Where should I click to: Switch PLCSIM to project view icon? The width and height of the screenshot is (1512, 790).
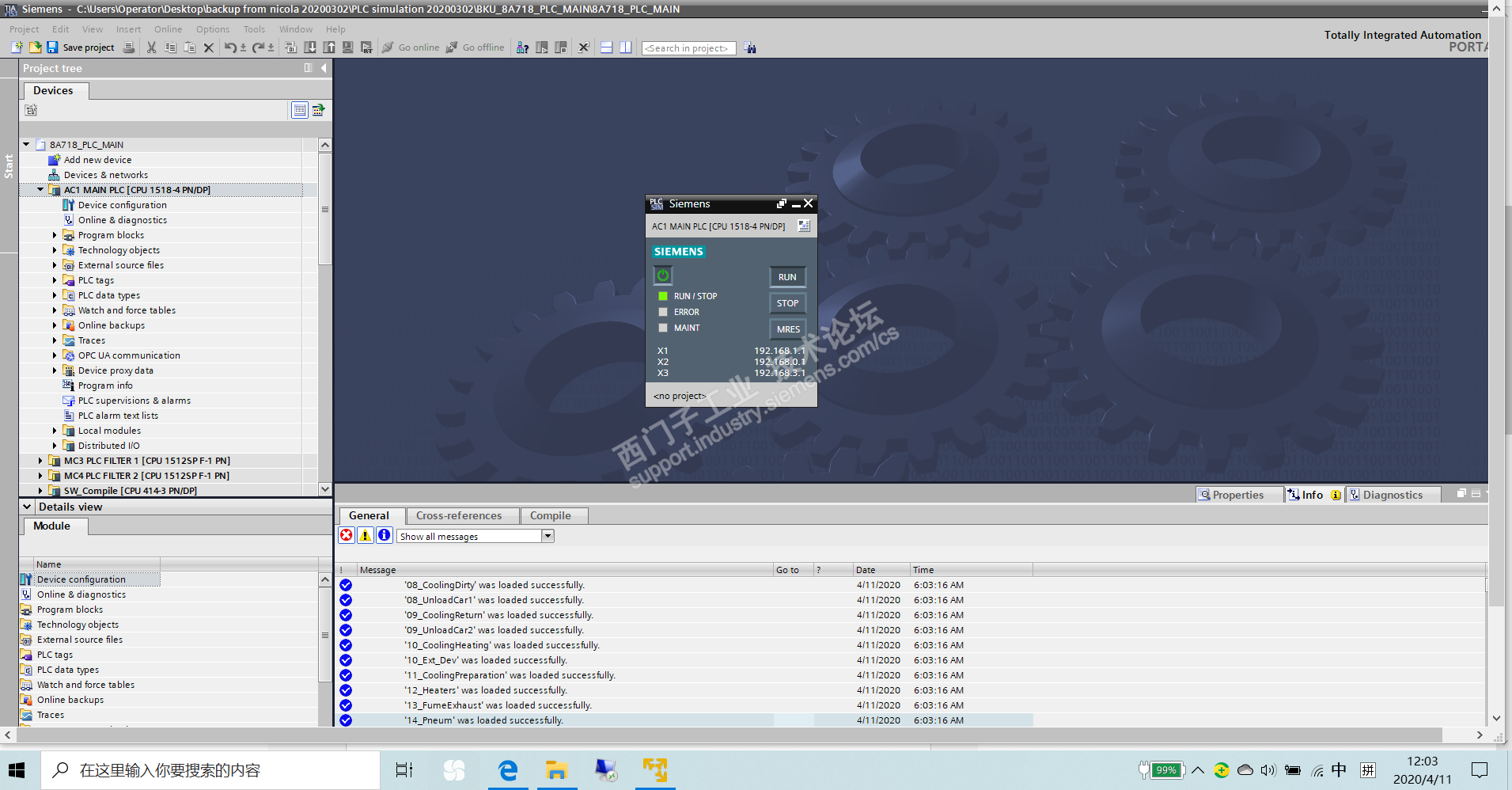(x=804, y=226)
